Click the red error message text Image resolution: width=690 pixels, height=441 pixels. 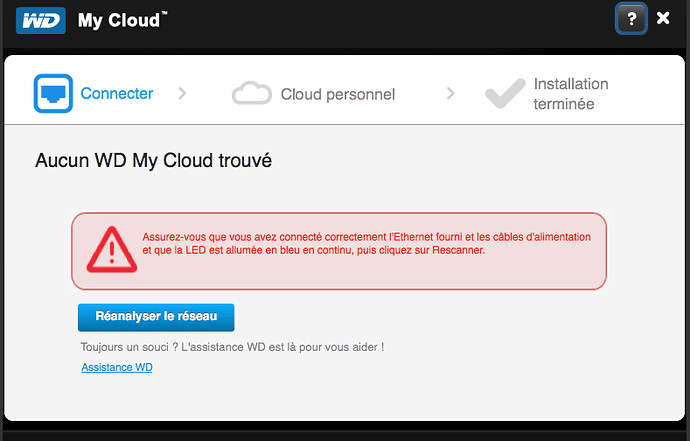[366, 244]
